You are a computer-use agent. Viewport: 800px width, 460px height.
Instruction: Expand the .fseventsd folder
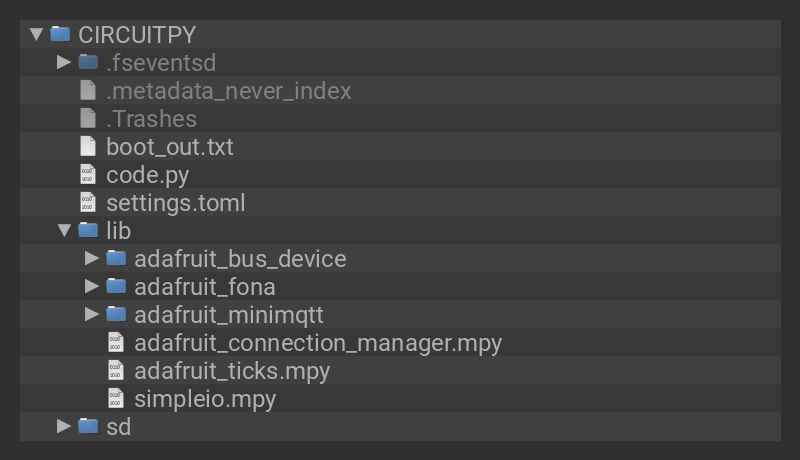65,62
